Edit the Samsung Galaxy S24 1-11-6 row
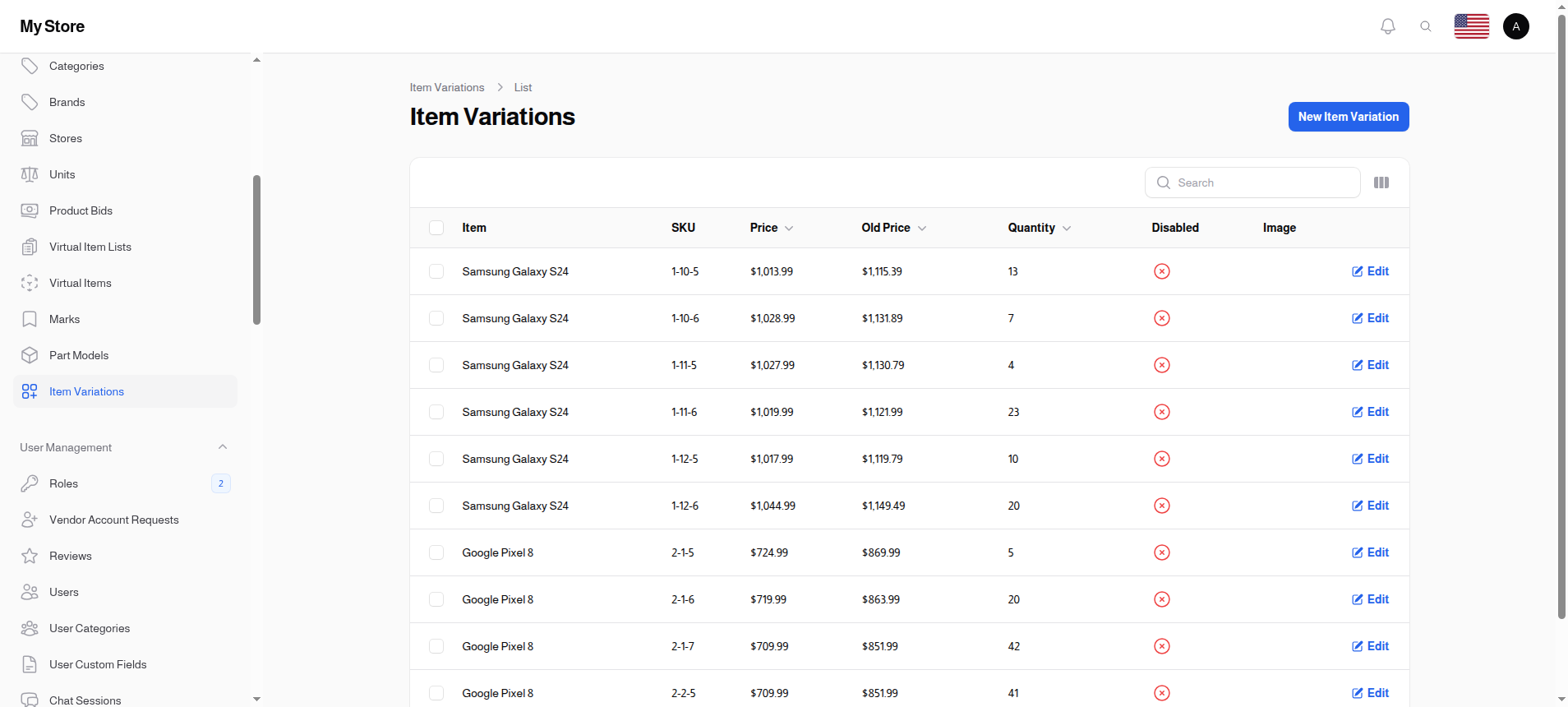The height and width of the screenshot is (707, 1568). 1370,412
